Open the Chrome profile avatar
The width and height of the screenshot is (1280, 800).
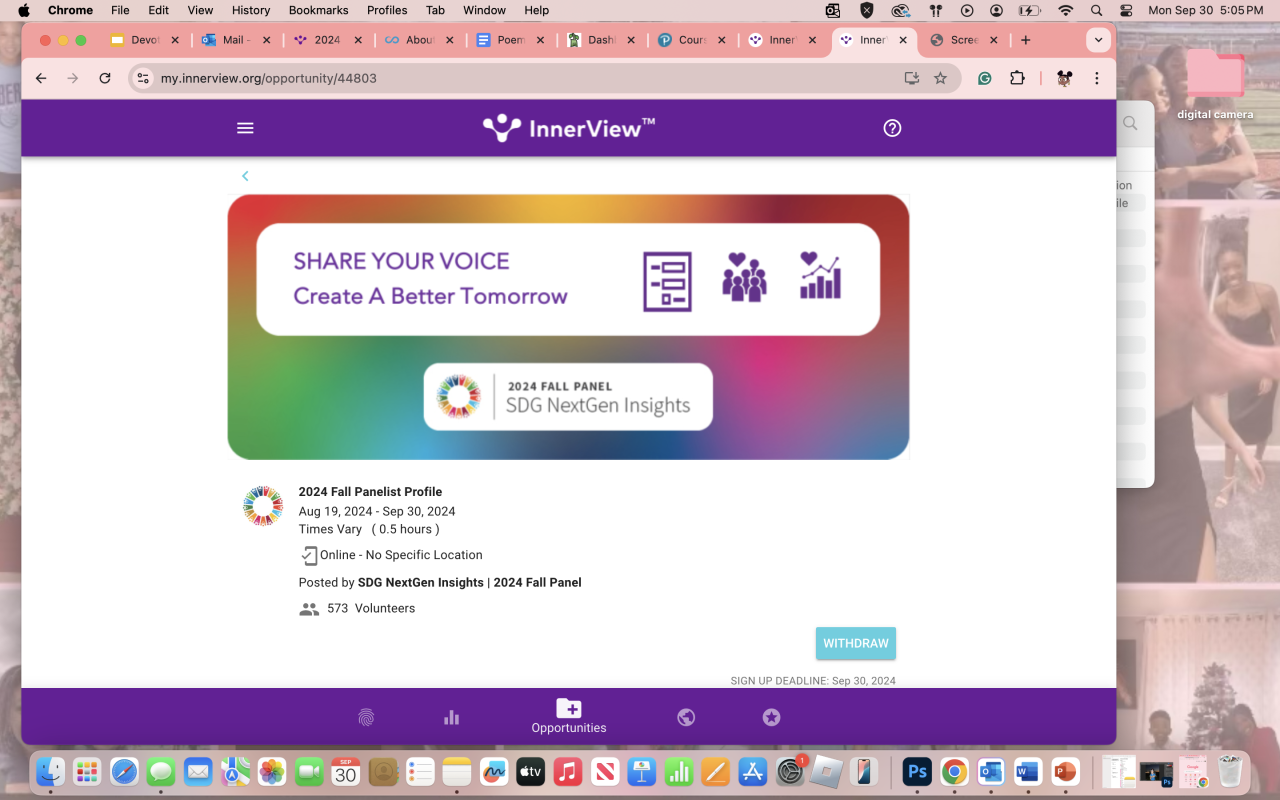[1064, 78]
